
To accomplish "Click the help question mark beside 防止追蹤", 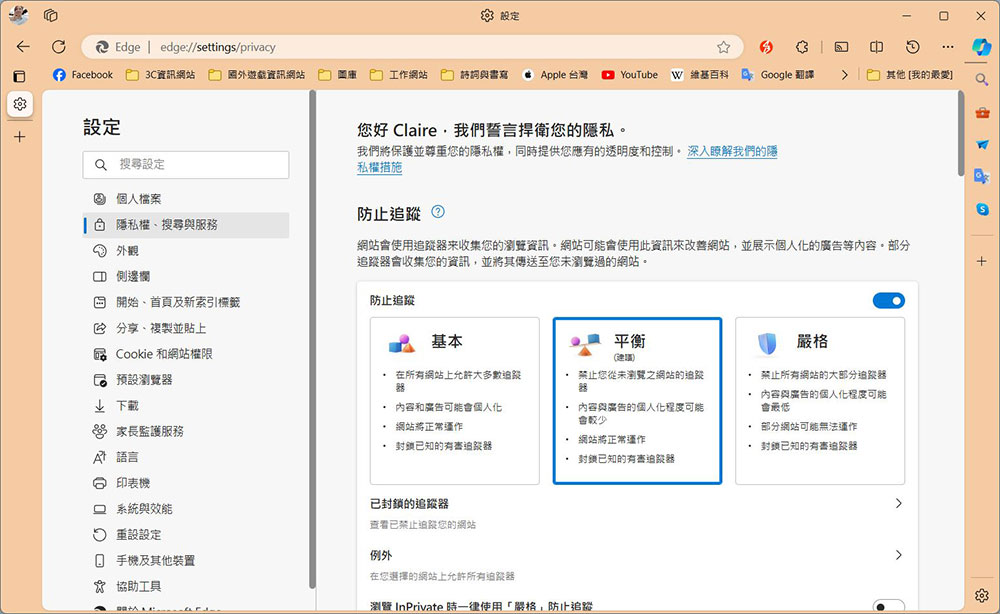I will [438, 212].
